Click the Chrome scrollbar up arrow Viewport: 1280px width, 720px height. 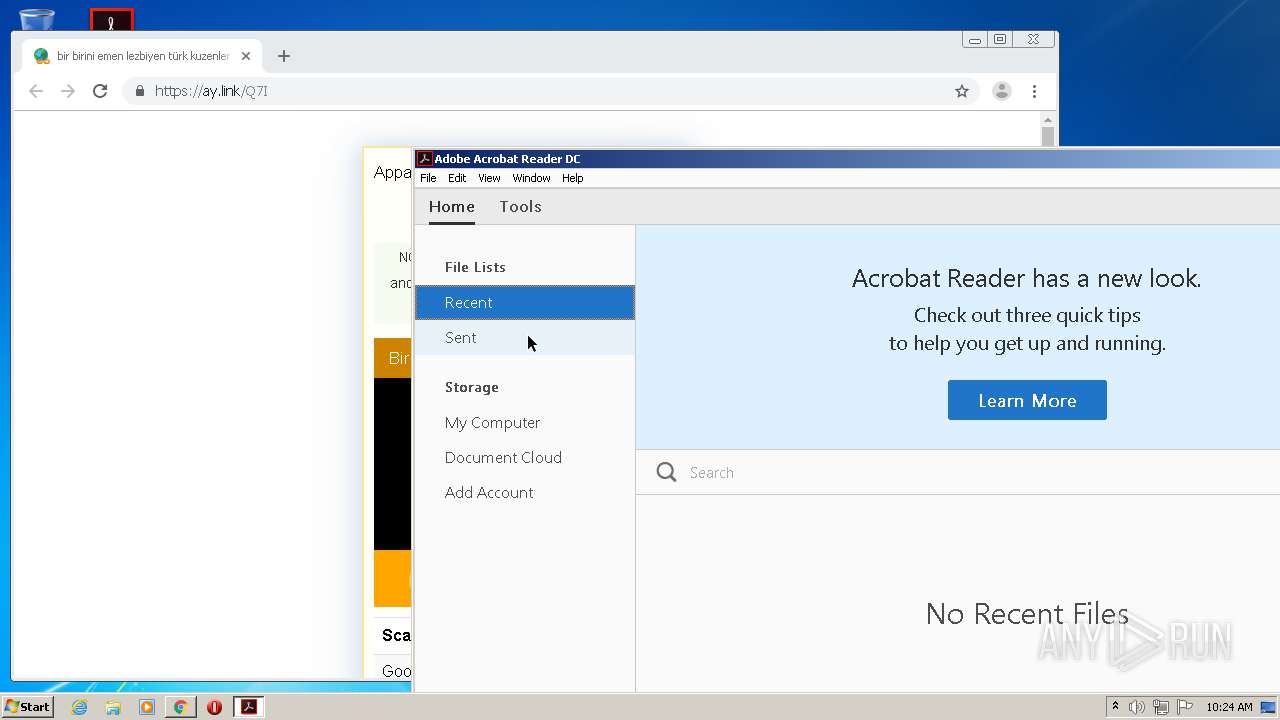(1047, 119)
